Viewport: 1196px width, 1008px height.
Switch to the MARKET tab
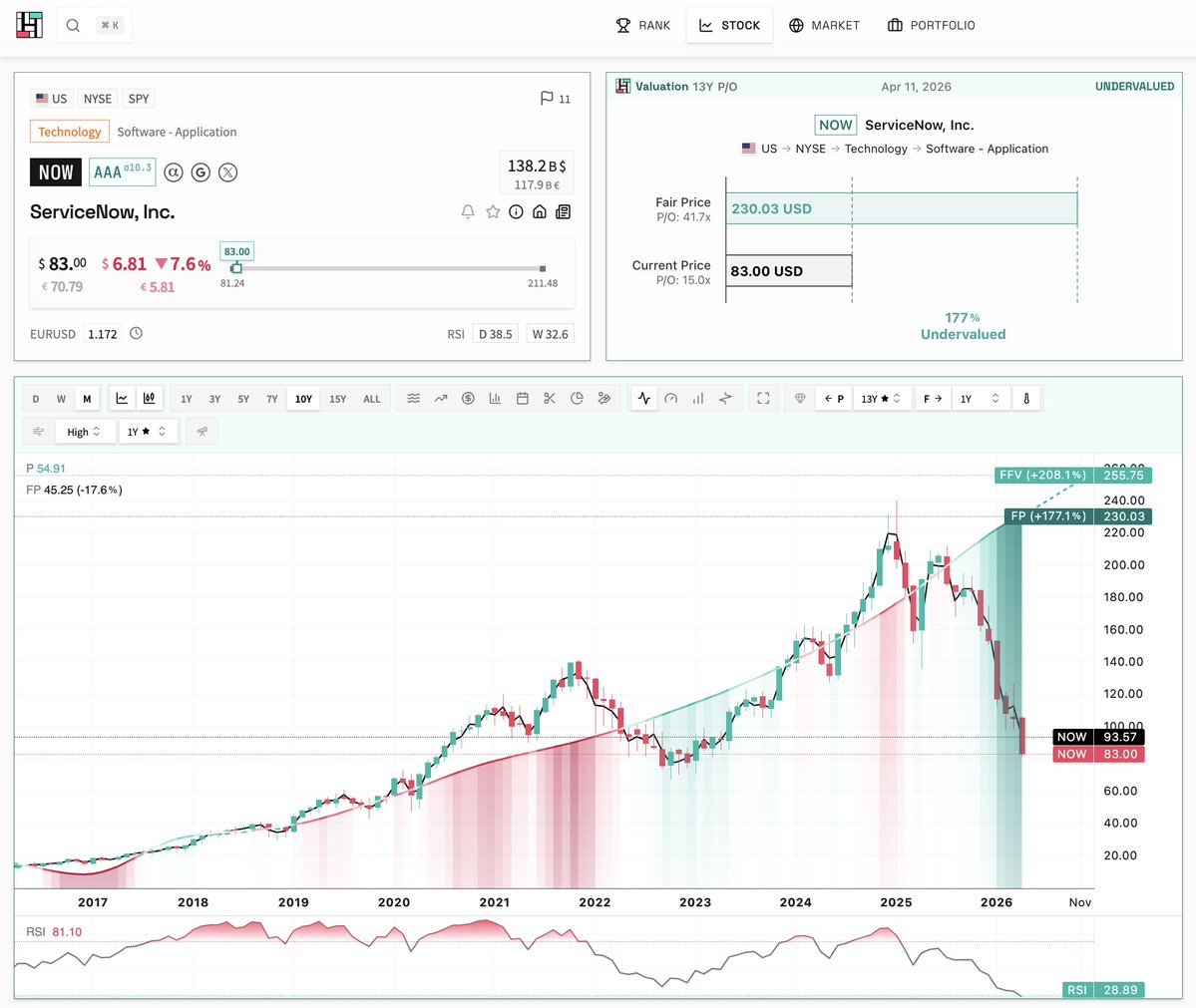tap(824, 25)
